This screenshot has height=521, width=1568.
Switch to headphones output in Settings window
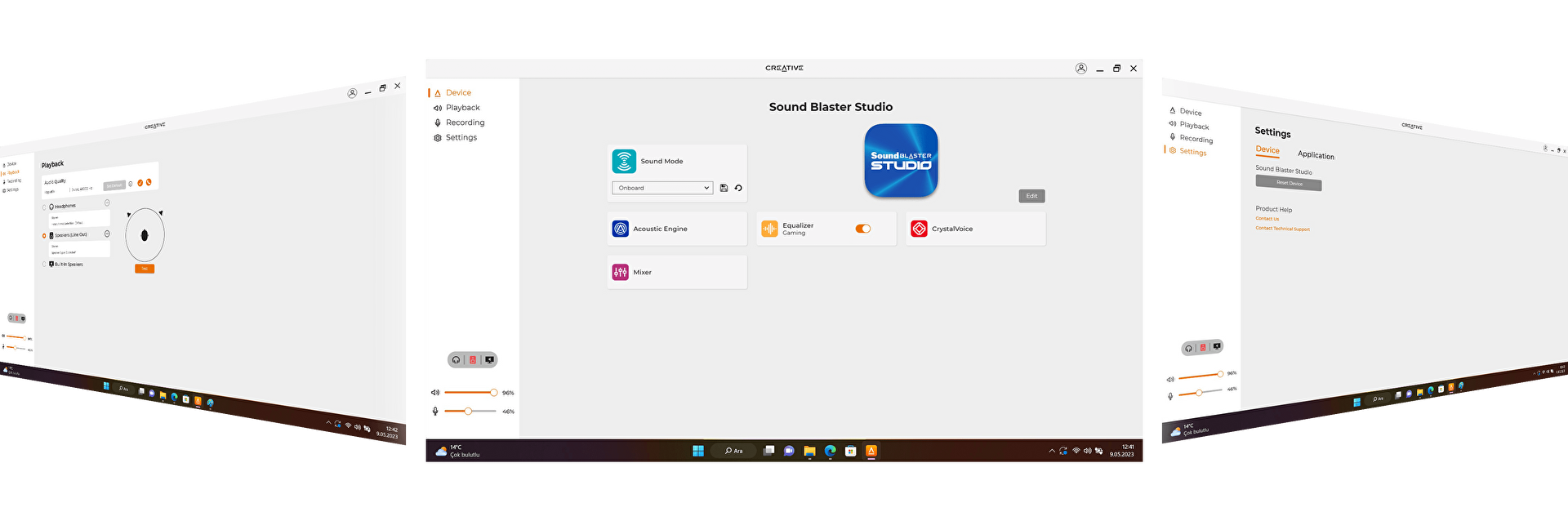click(1188, 349)
